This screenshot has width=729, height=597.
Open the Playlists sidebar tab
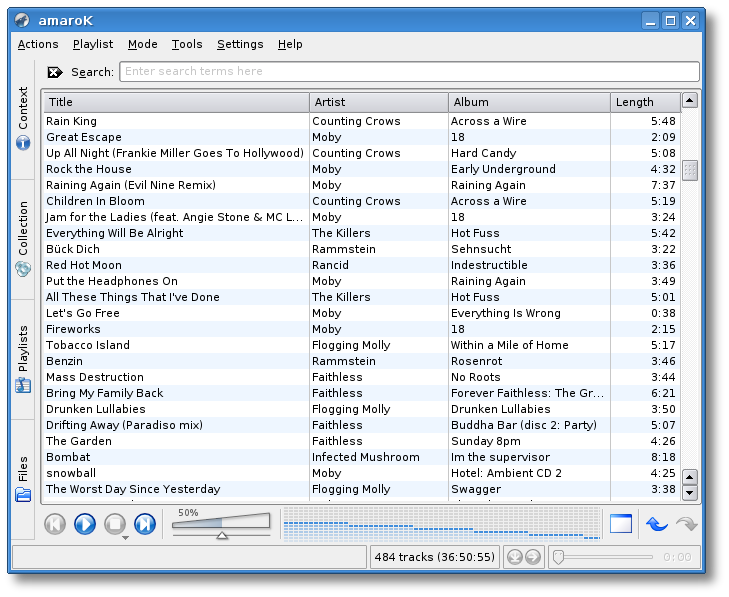(x=23, y=359)
